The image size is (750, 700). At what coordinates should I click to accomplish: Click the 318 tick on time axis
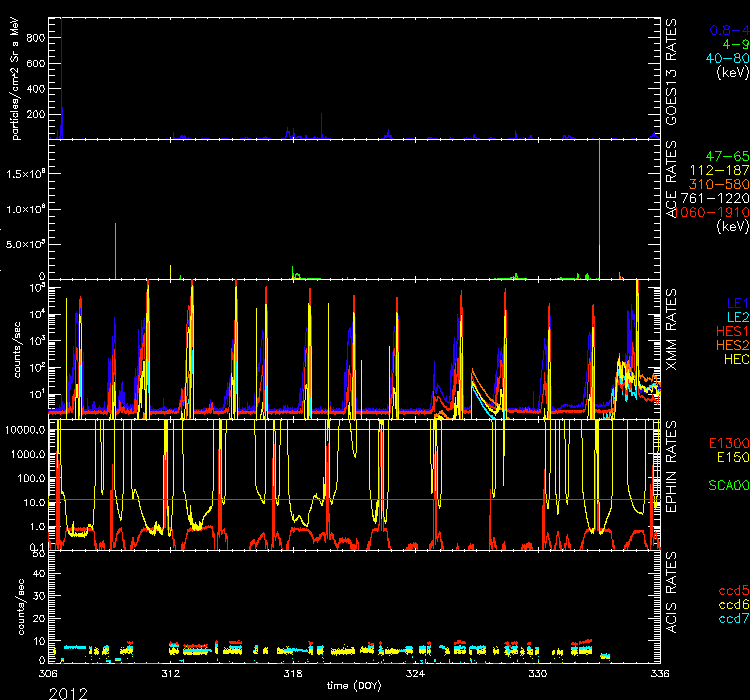click(293, 675)
